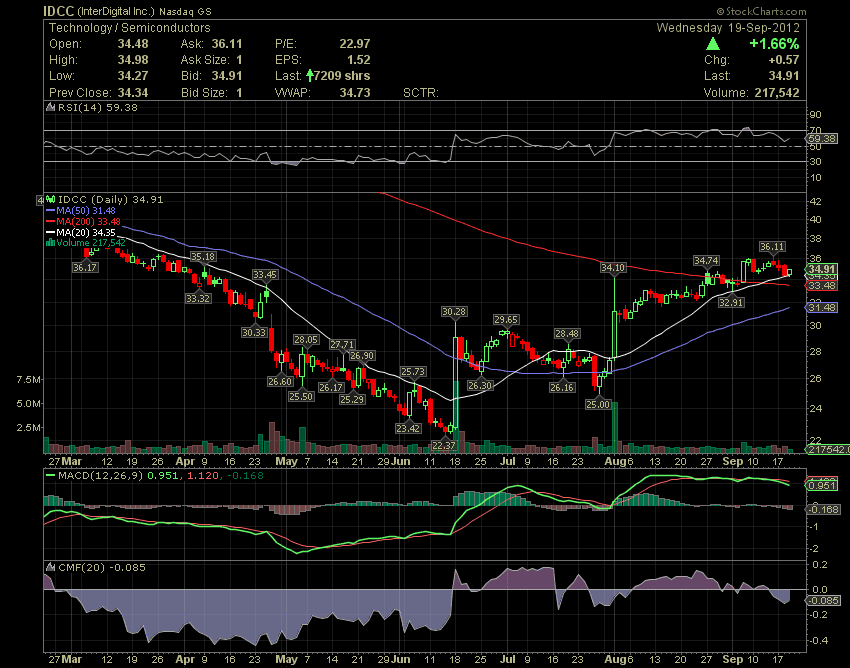Click the Prev Close value 34.34
Screen dimensions: 850x668
[x=133, y=93]
